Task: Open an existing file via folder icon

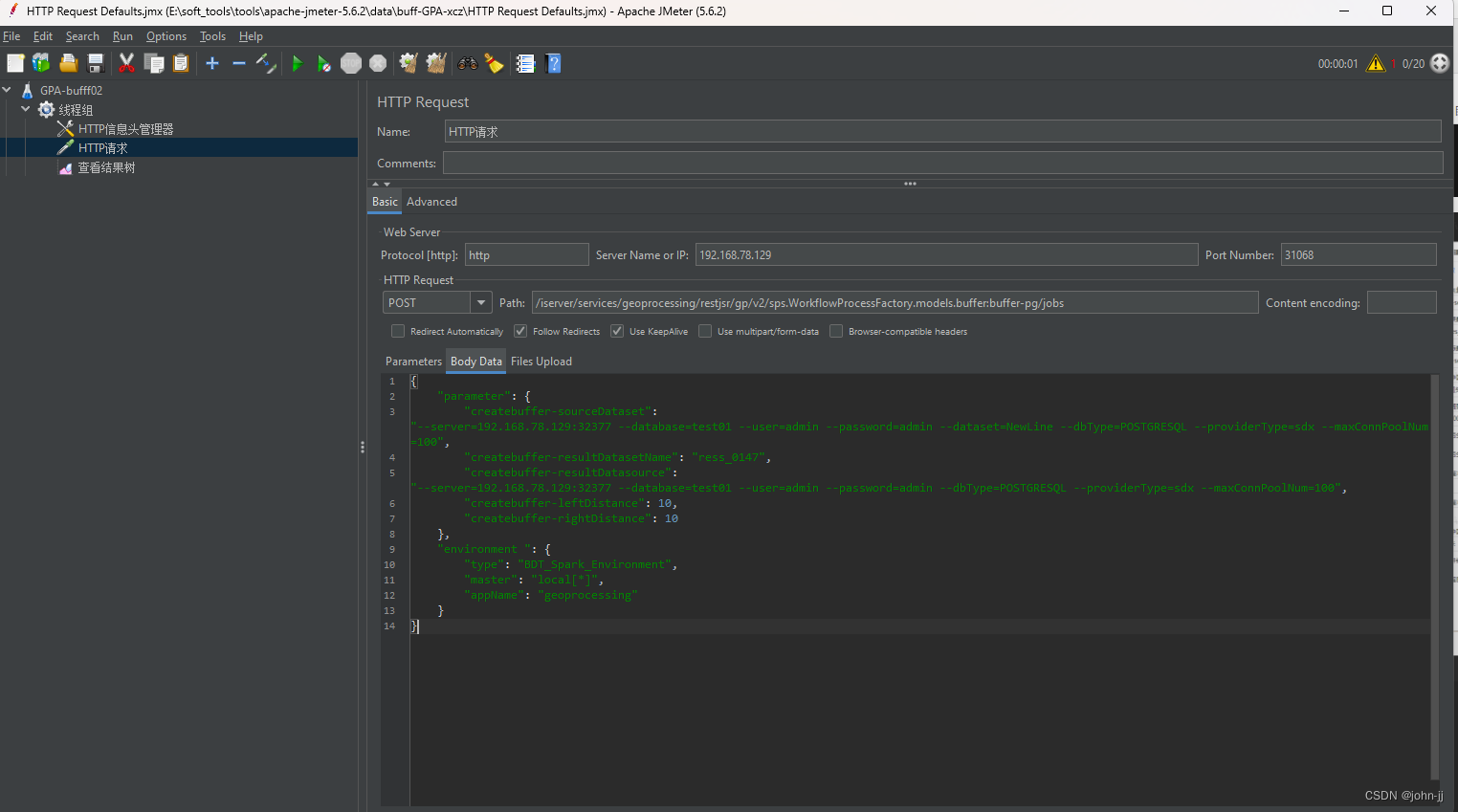Action: [68, 63]
